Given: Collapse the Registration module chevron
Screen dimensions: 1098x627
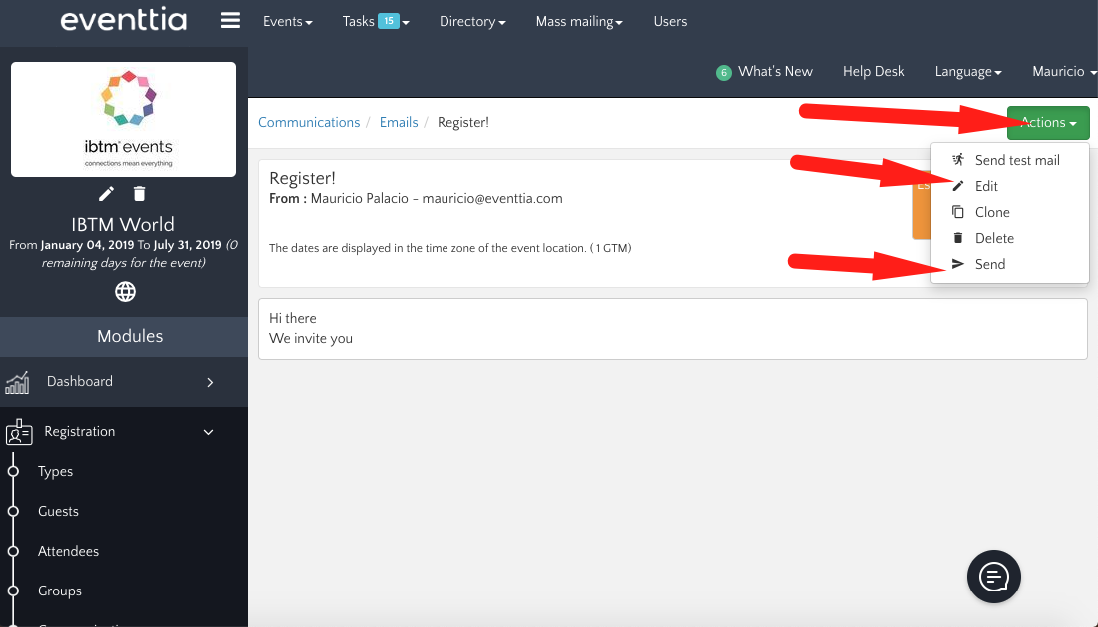Looking at the screenshot, I should (209, 432).
